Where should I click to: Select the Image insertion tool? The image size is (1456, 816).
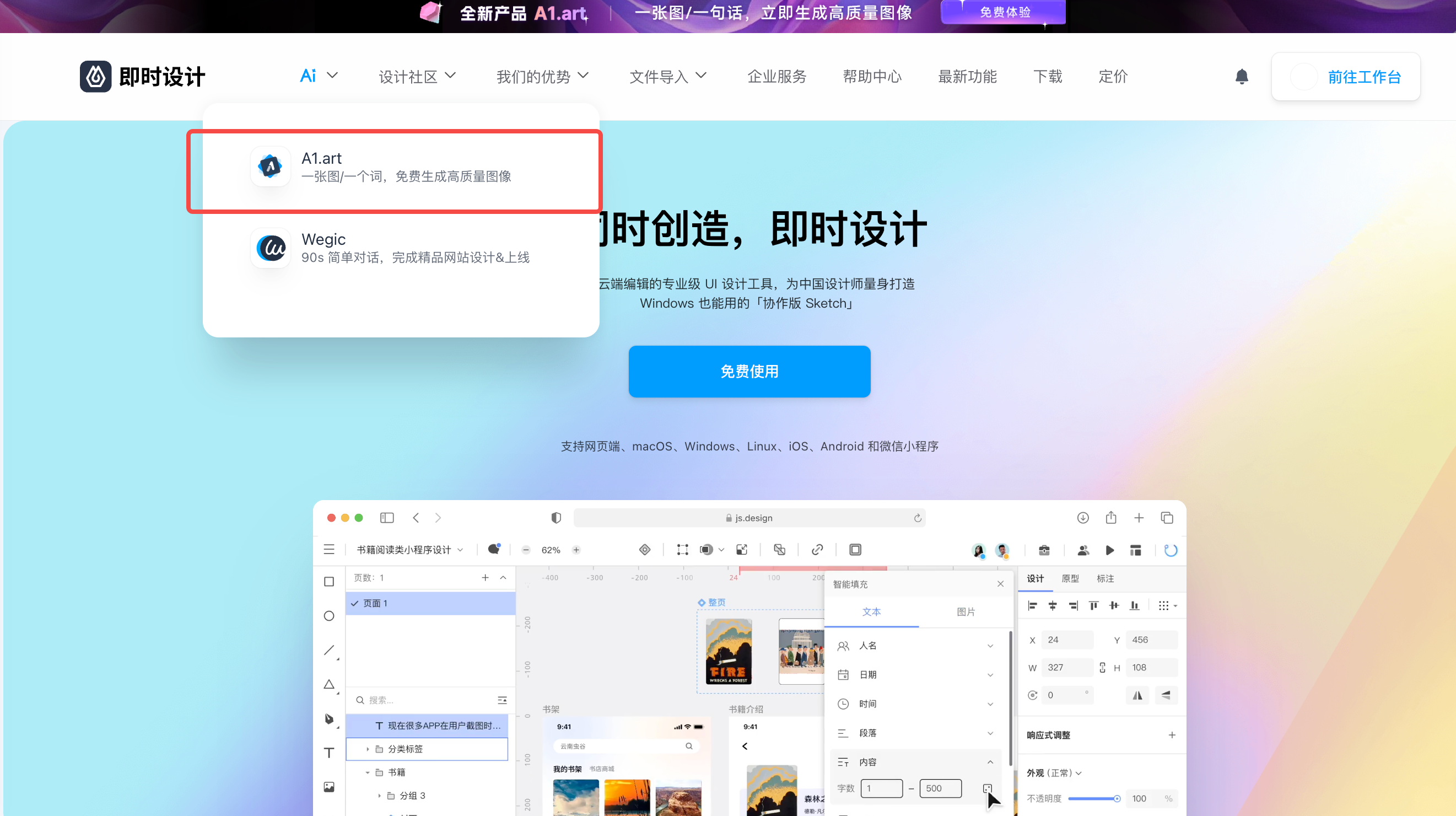330,786
